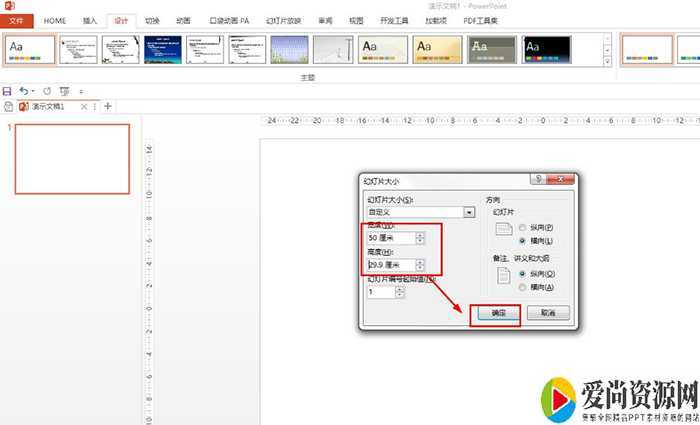Click the 取消 button in dialog
700x425 pixels.
[x=547, y=313]
